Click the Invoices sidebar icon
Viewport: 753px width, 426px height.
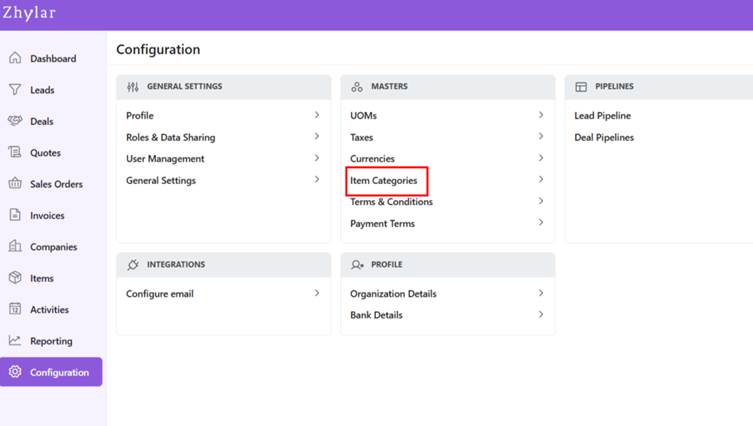pyautogui.click(x=15, y=215)
